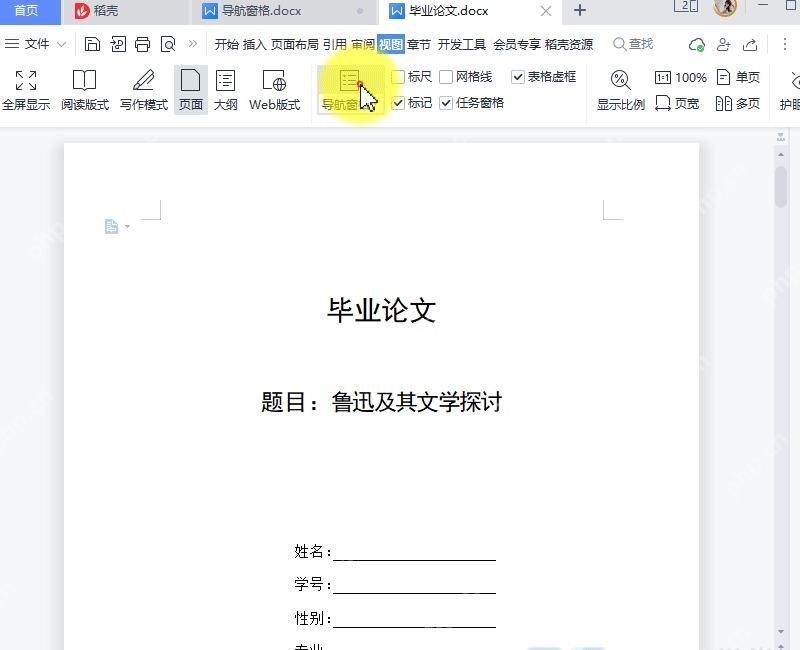Open 显示比例 zoom dialog
800x650 pixels.
coord(621,90)
